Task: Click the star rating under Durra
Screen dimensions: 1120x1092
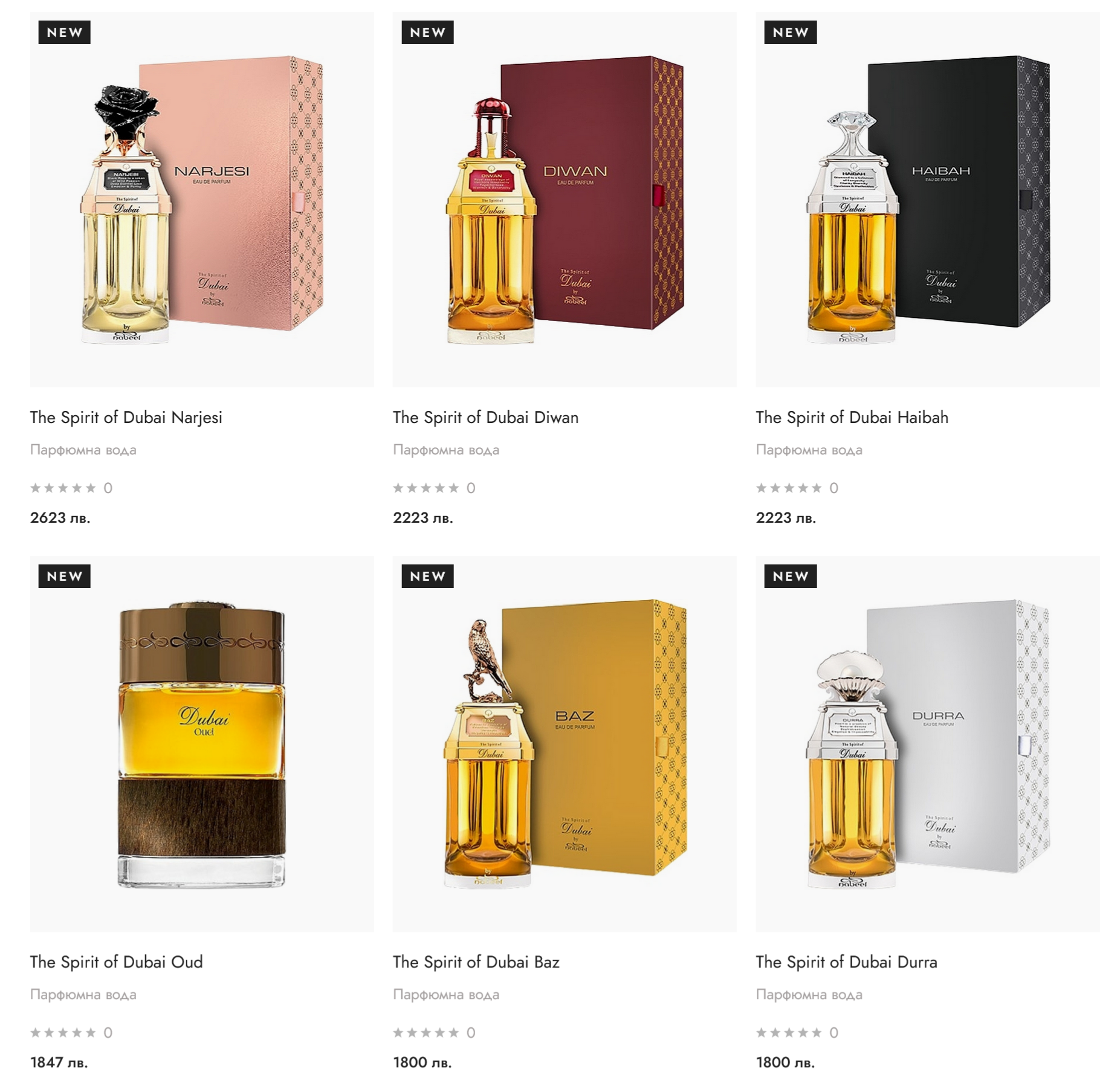Action: coord(789,1032)
